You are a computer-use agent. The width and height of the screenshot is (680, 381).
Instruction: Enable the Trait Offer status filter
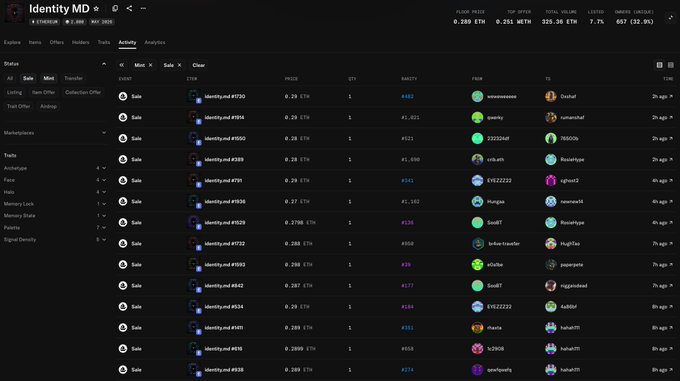(x=19, y=106)
